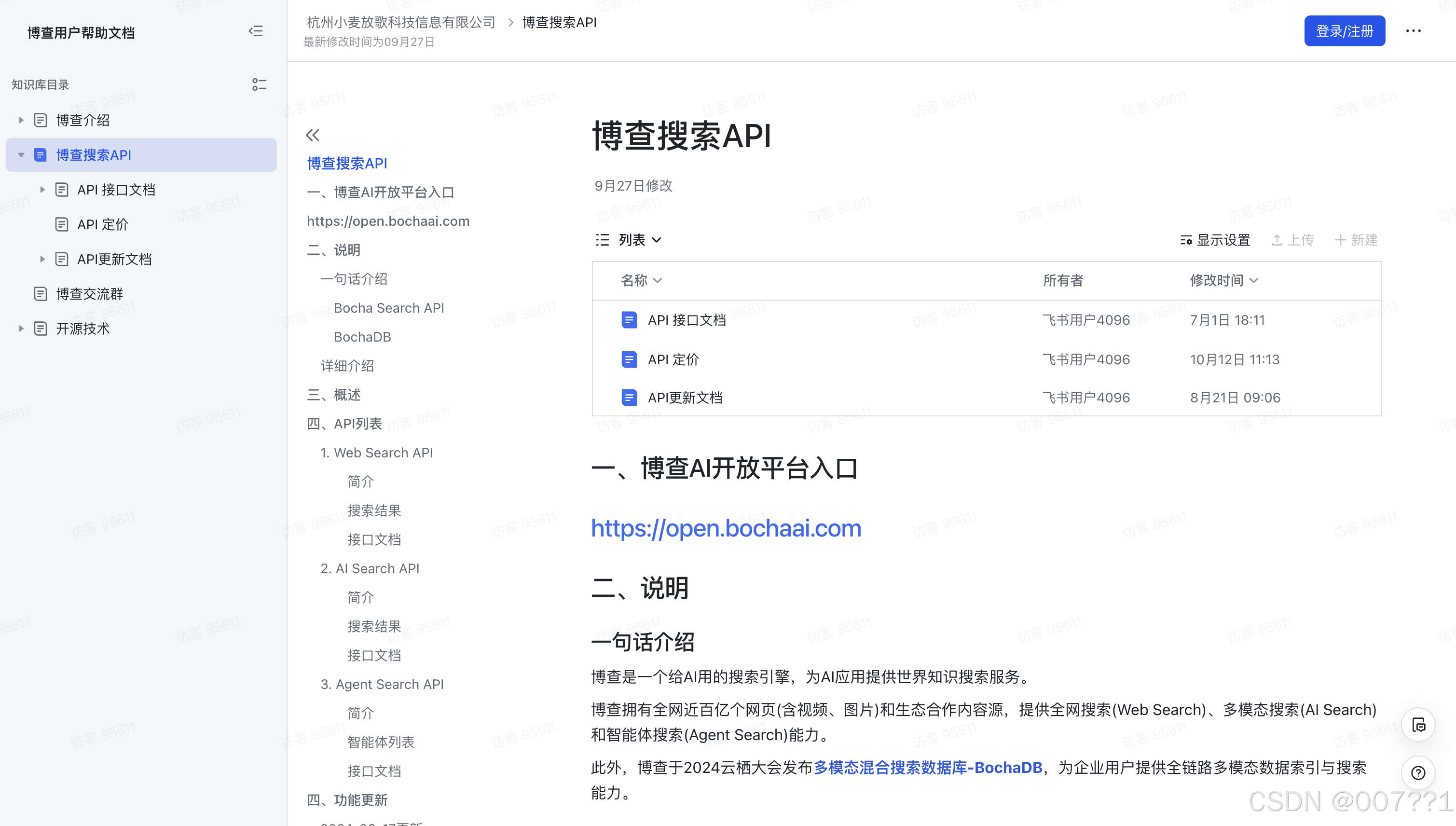
Task: Click the page icon beside 博查交流群
Action: [40, 294]
